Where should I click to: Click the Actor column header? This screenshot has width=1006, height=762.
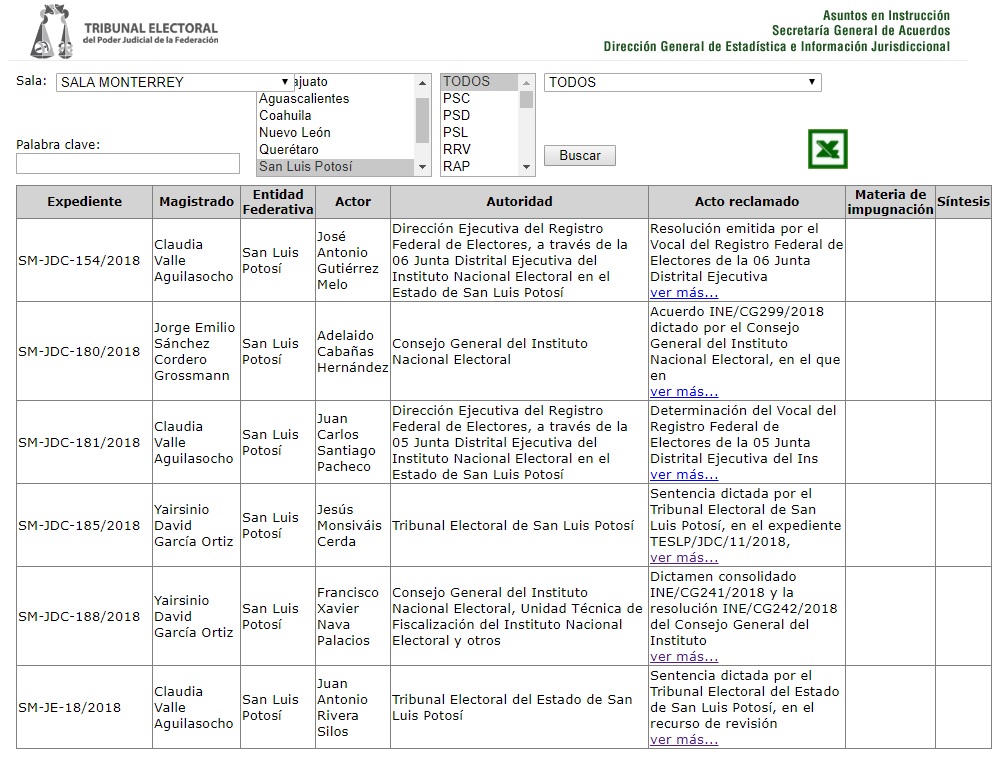353,202
